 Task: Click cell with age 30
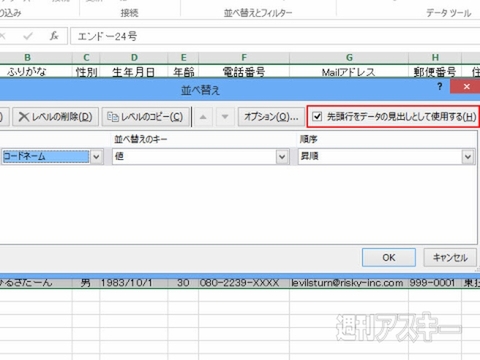click(183, 283)
